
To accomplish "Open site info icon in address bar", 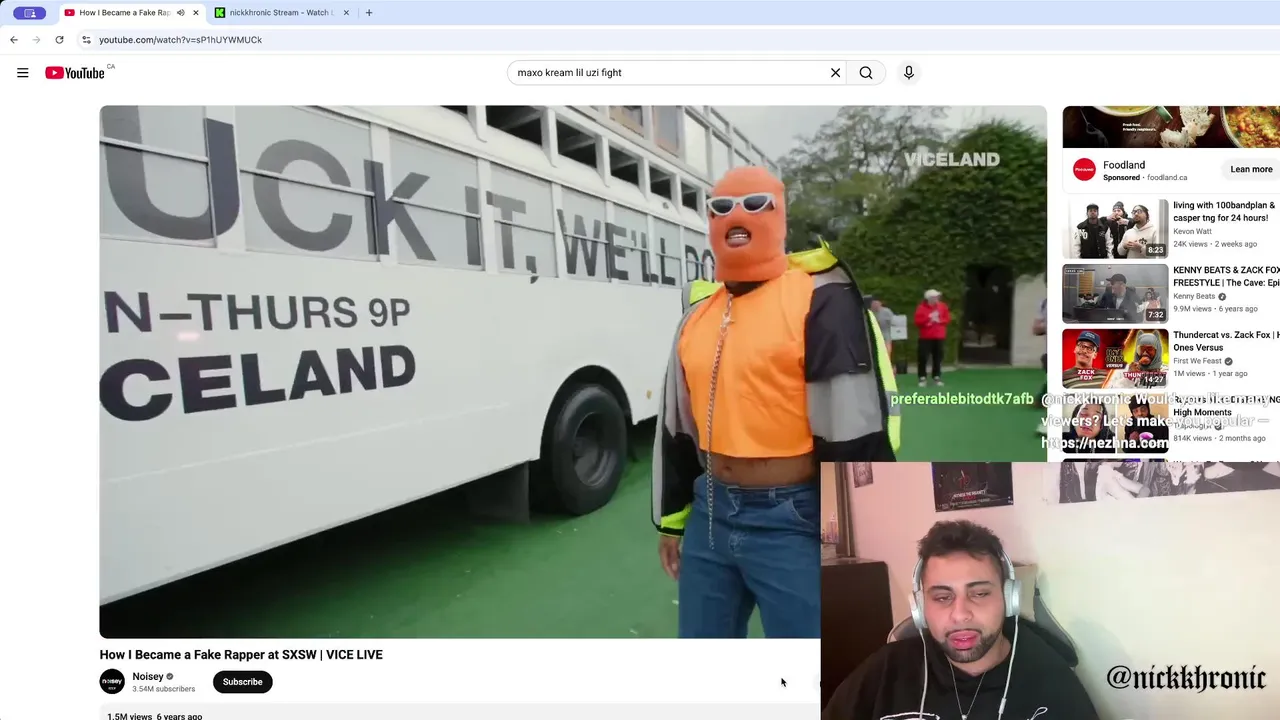I will pos(87,40).
